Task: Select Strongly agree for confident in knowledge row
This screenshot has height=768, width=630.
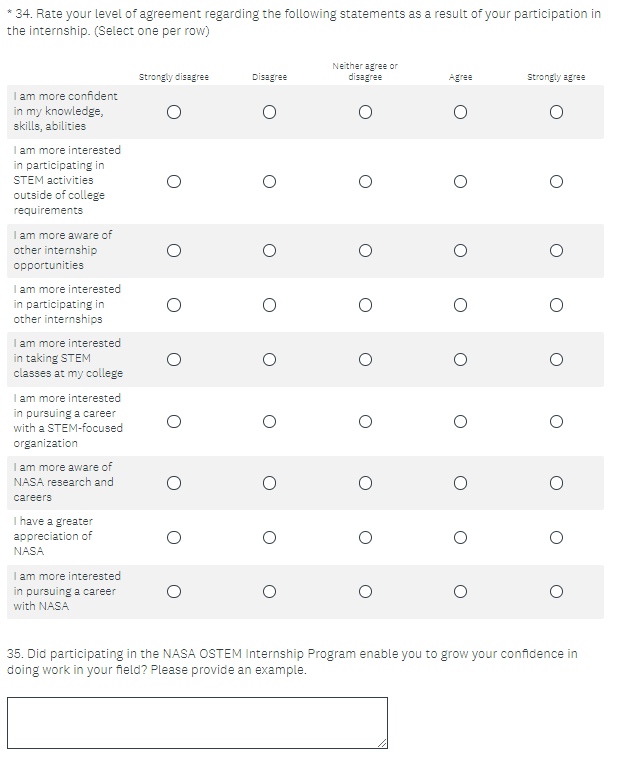Action: click(x=555, y=112)
